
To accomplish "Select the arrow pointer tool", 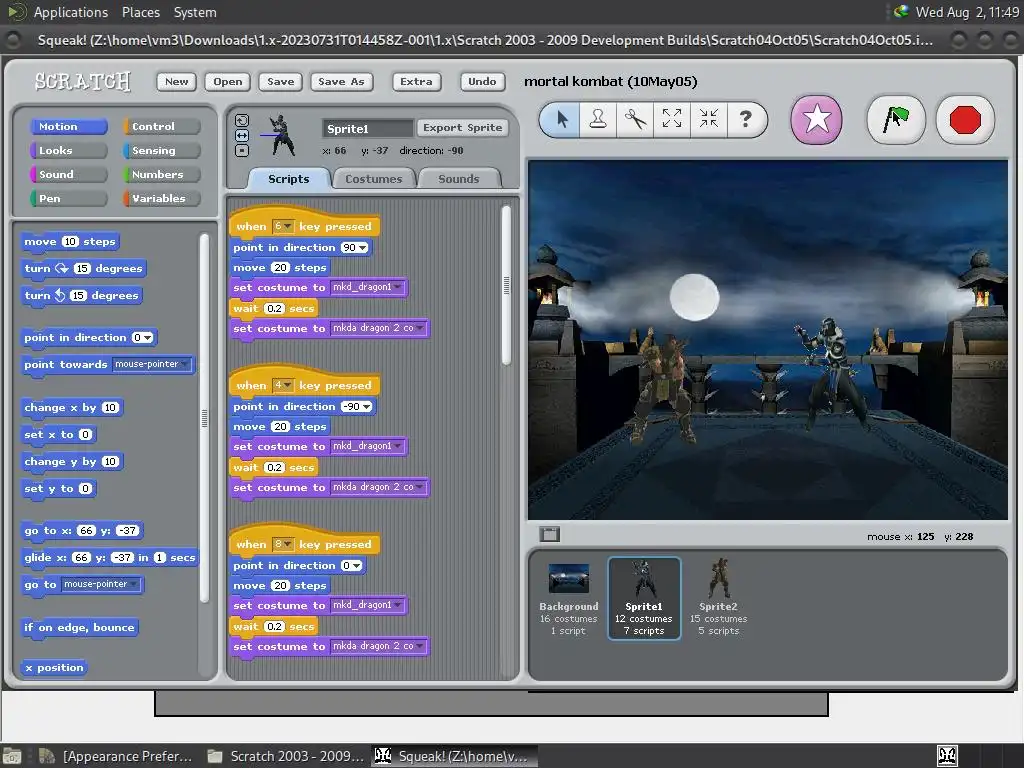I will click(x=561, y=120).
